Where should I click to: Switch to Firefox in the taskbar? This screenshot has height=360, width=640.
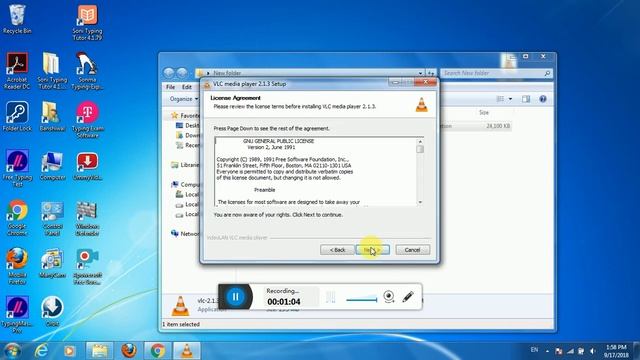point(129,351)
